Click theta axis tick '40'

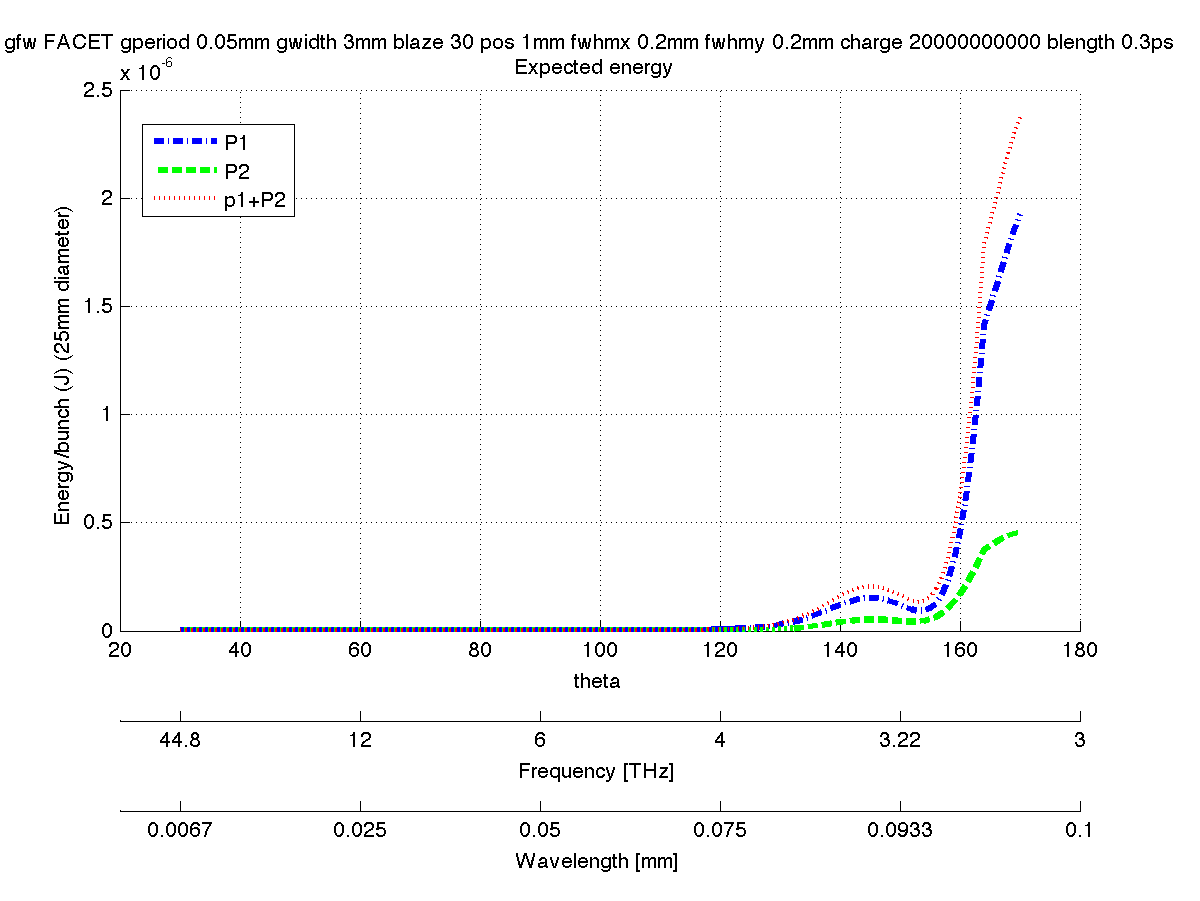click(240, 650)
